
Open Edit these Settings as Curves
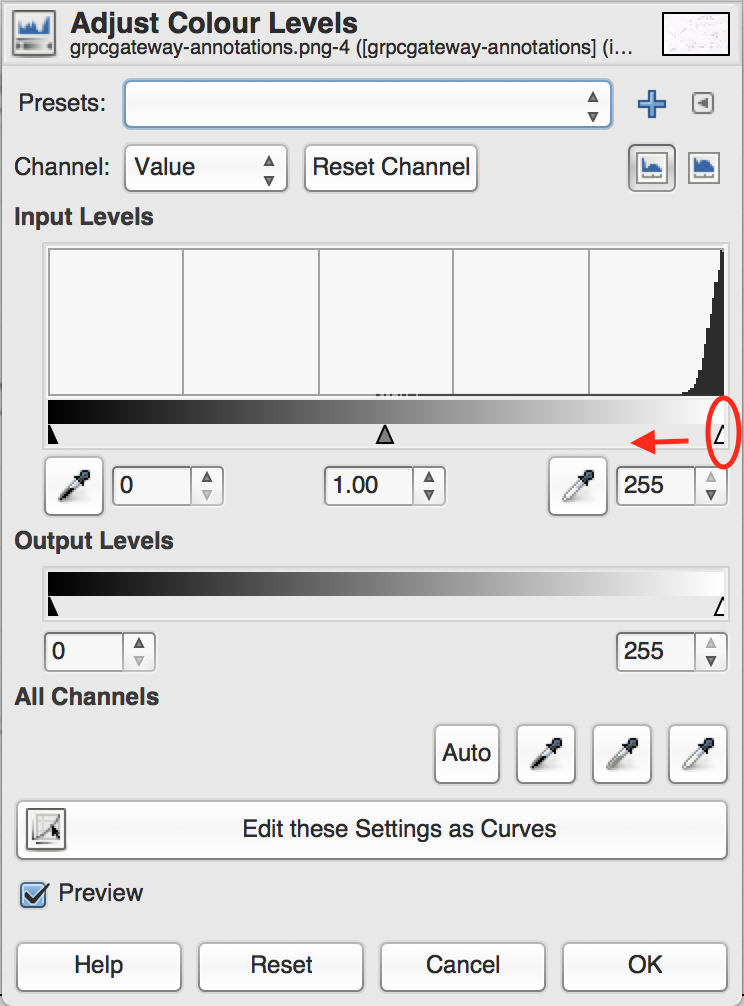[372, 829]
